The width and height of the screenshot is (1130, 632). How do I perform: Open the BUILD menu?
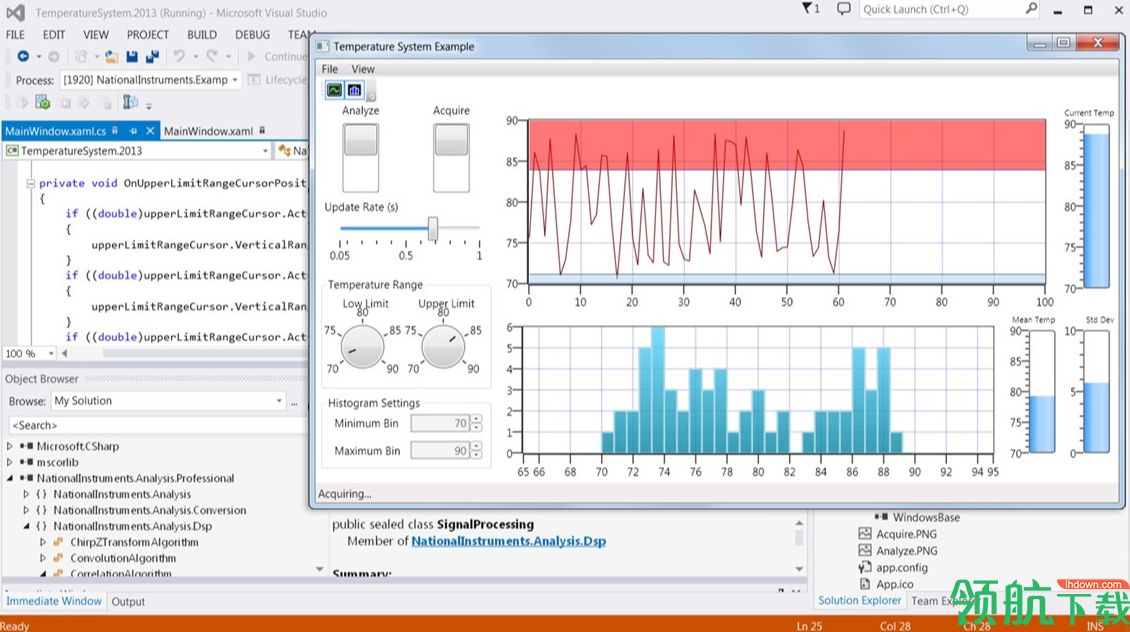[202, 35]
